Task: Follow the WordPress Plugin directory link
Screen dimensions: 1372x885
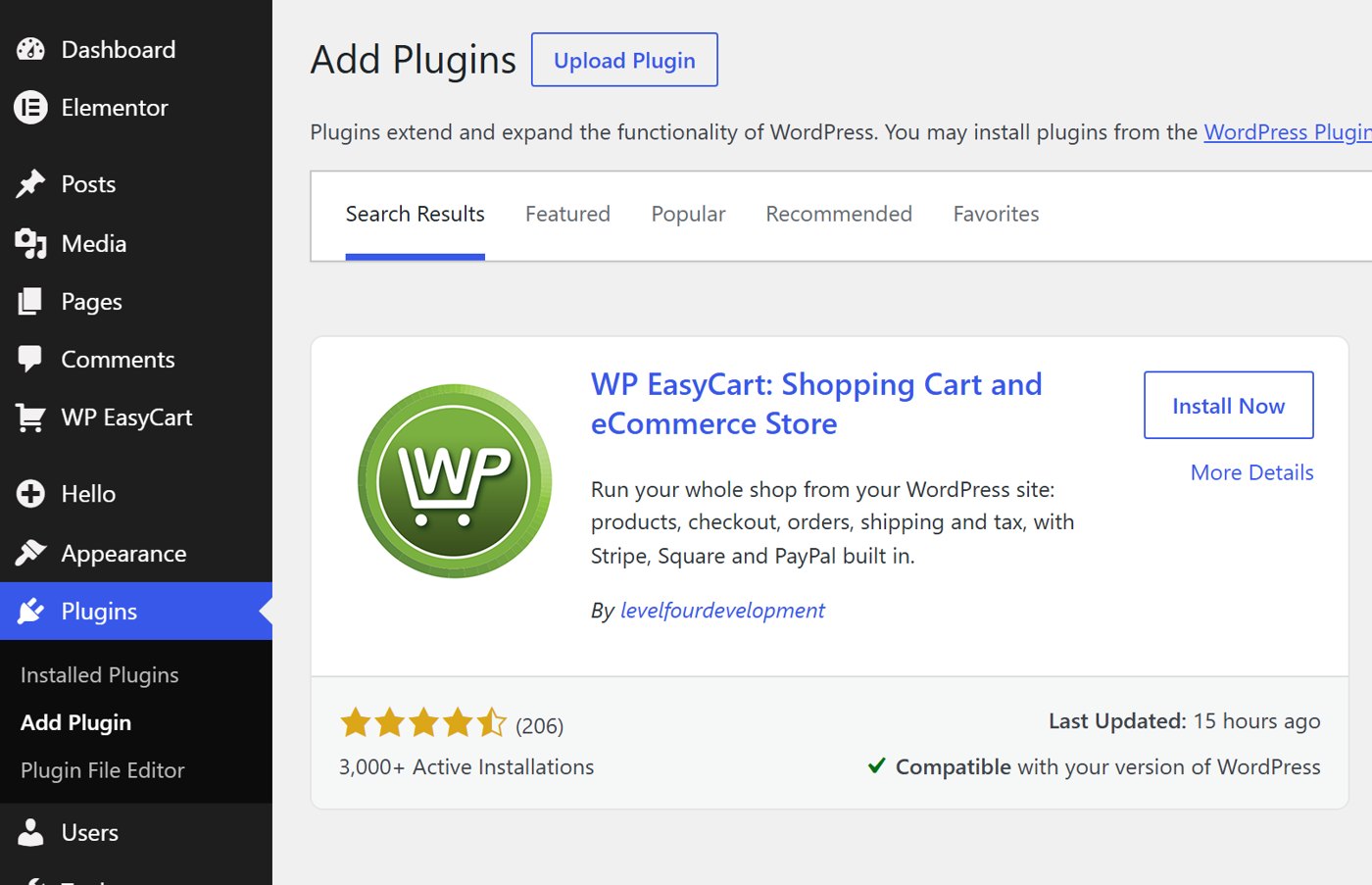Action: coord(1288,132)
